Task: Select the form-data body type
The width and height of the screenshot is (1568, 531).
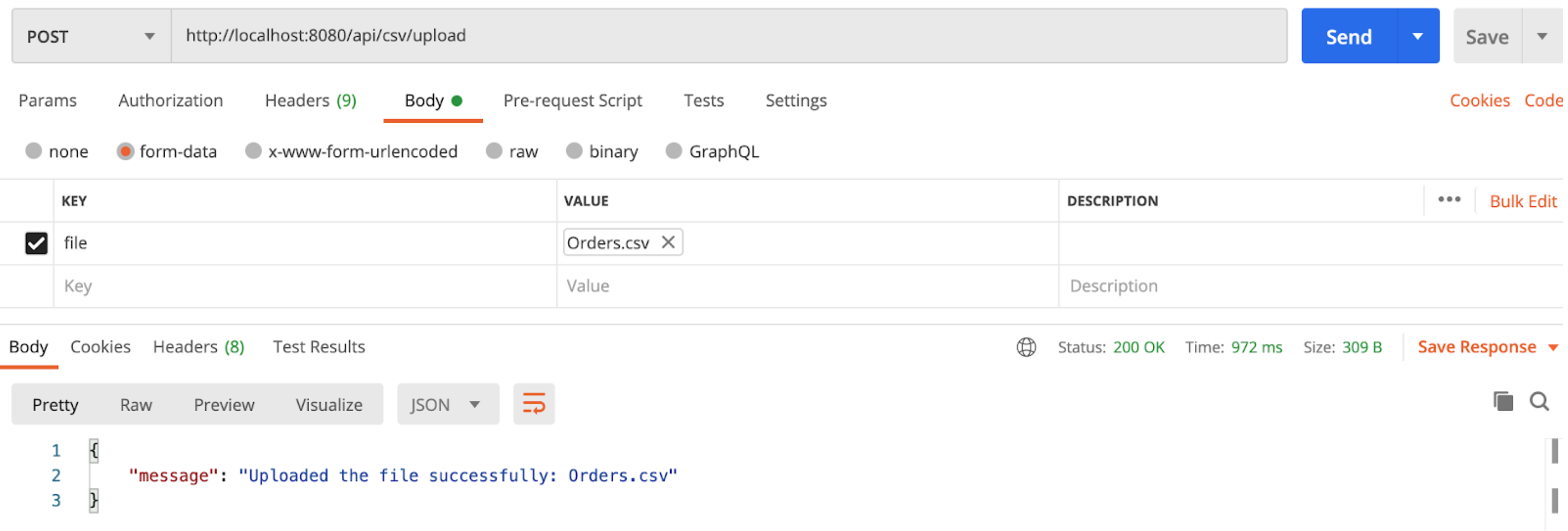Action: [125, 151]
